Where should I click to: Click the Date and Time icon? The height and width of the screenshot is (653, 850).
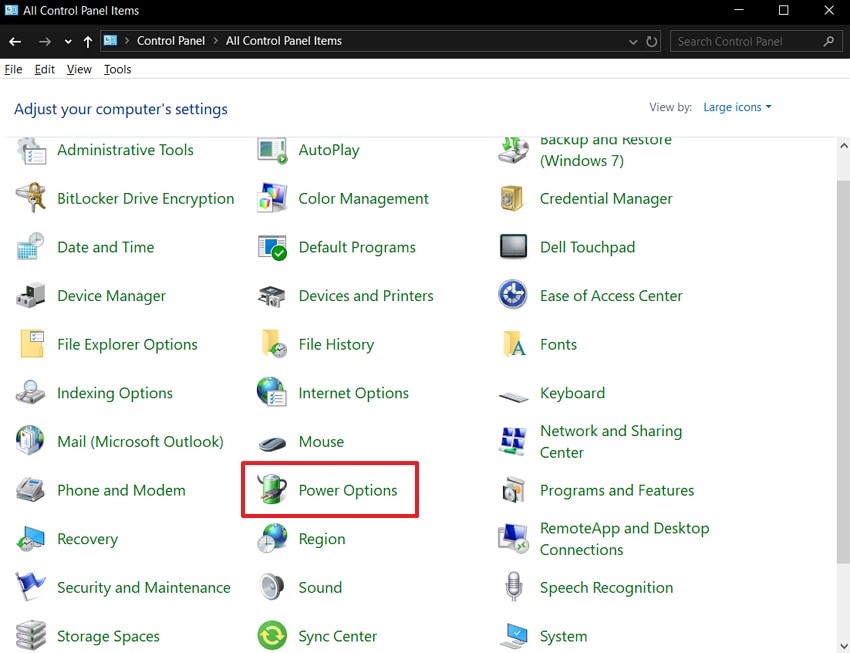31,247
